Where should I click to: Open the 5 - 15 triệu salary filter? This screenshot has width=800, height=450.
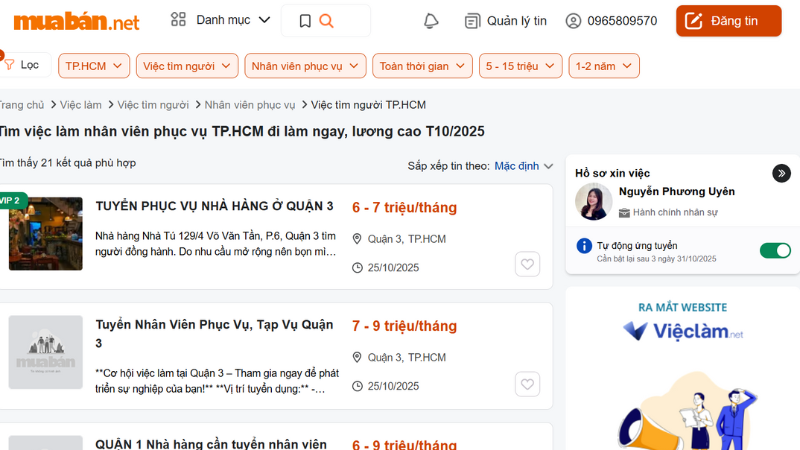click(520, 66)
